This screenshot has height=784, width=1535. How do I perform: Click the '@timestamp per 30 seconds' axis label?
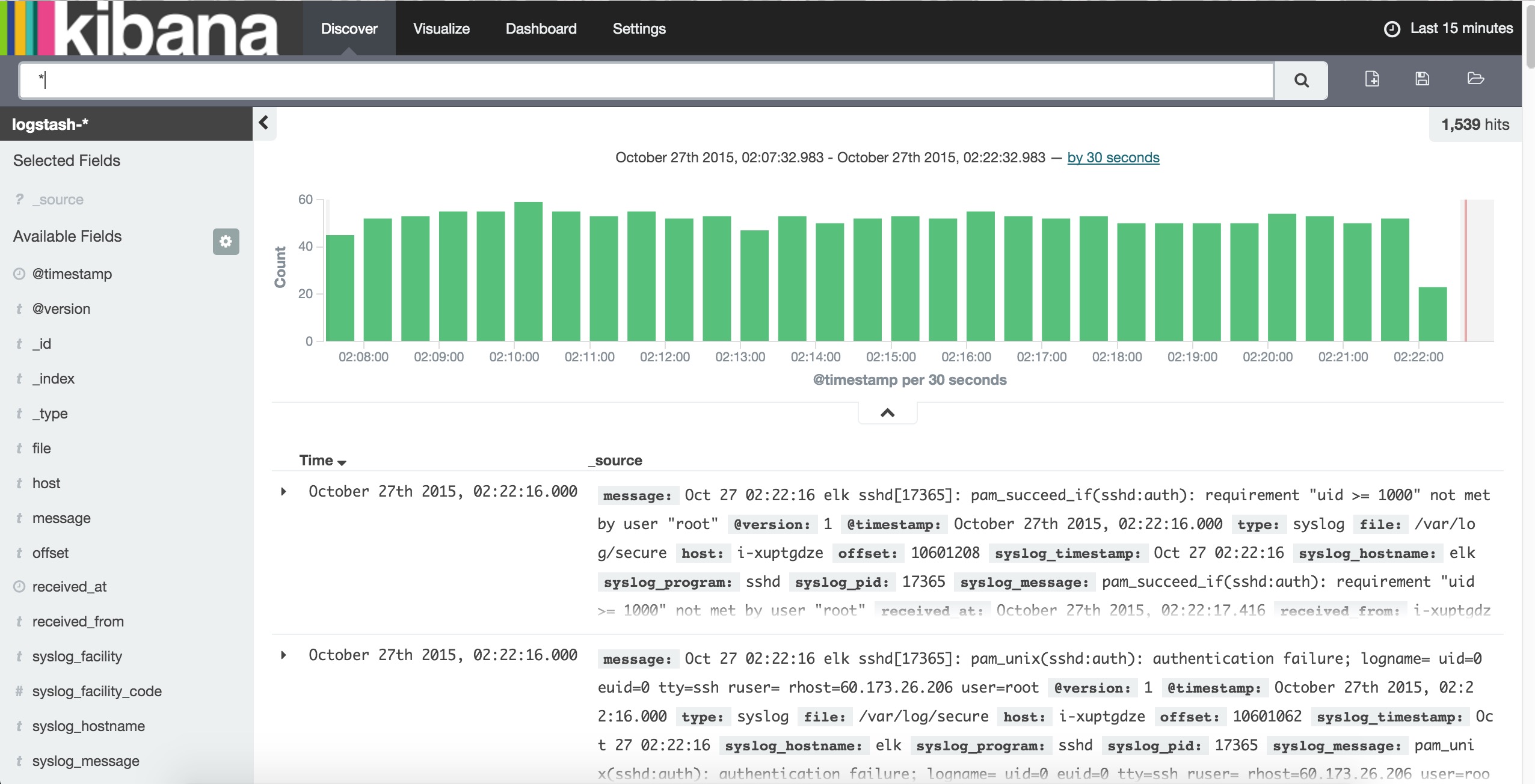pyautogui.click(x=909, y=380)
